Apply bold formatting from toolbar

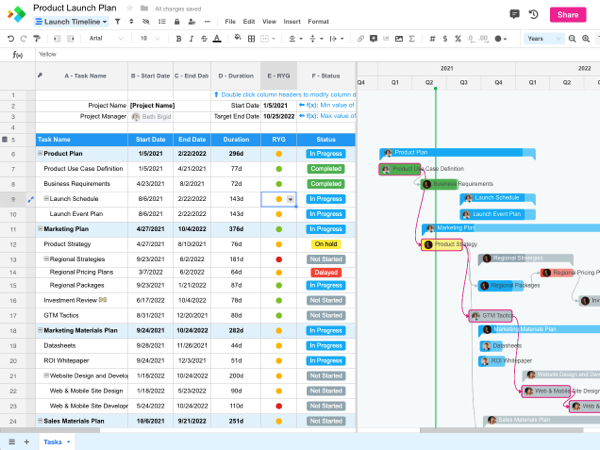point(177,38)
